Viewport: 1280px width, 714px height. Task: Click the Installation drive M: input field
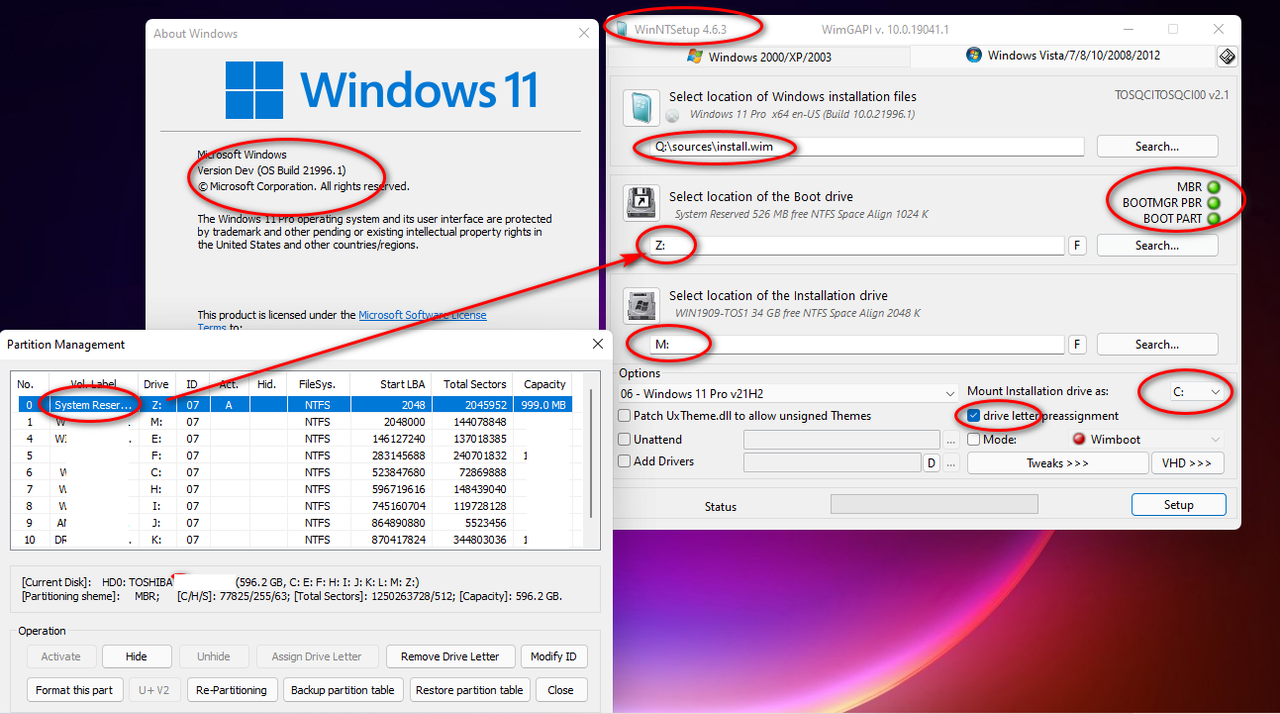(x=857, y=345)
